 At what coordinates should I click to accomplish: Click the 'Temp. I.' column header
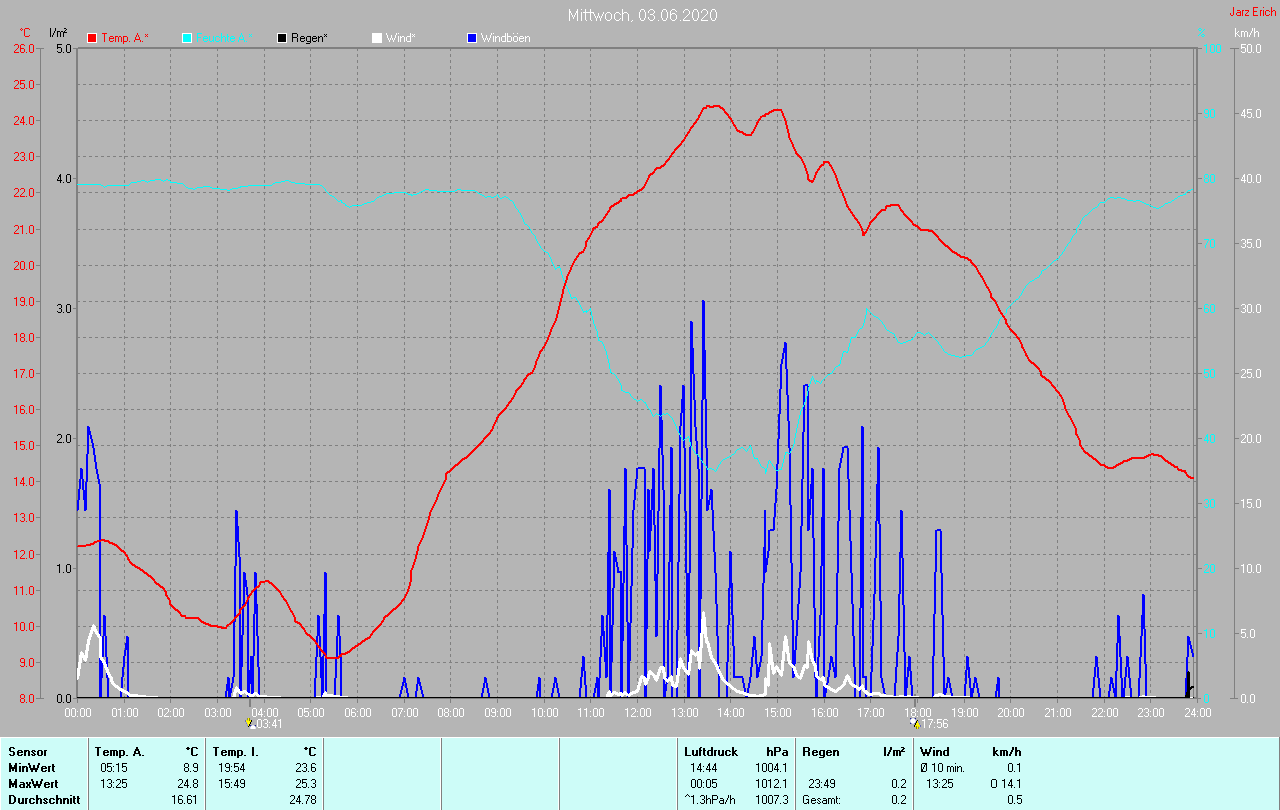[236, 751]
